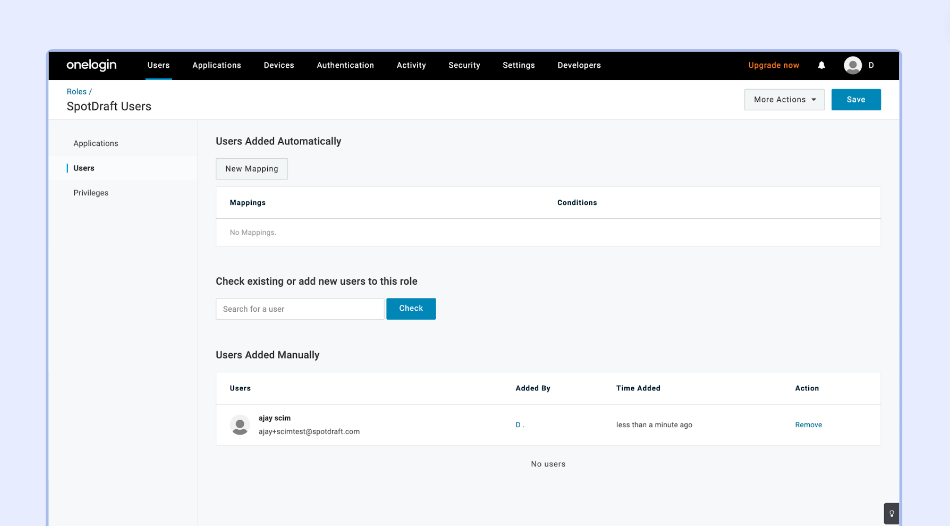Click the OneLogin logo
The image size is (950, 526).
91,65
